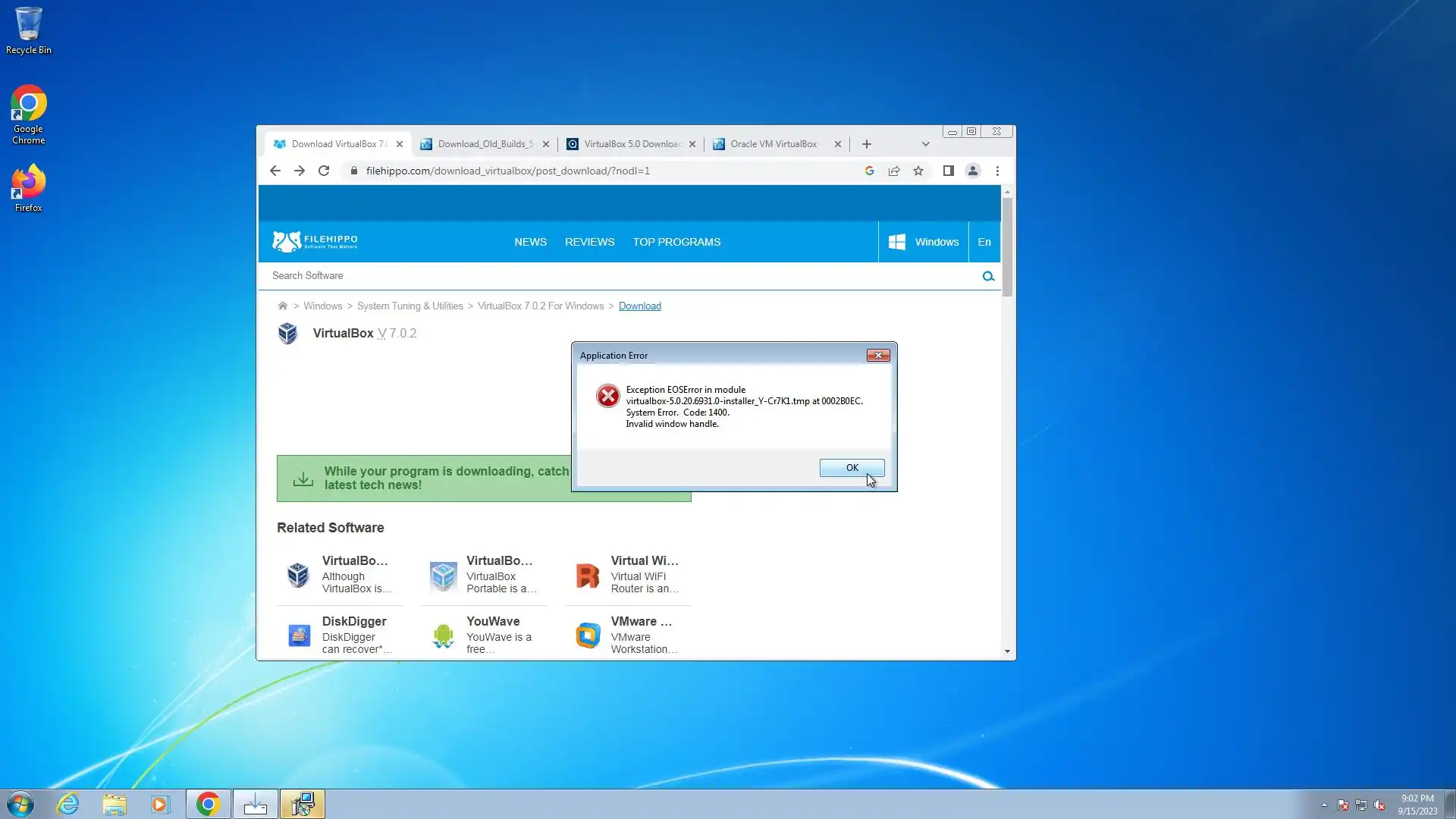Open Internet Explorer from the taskbar
Screen dimensions: 1456x819
click(x=67, y=804)
